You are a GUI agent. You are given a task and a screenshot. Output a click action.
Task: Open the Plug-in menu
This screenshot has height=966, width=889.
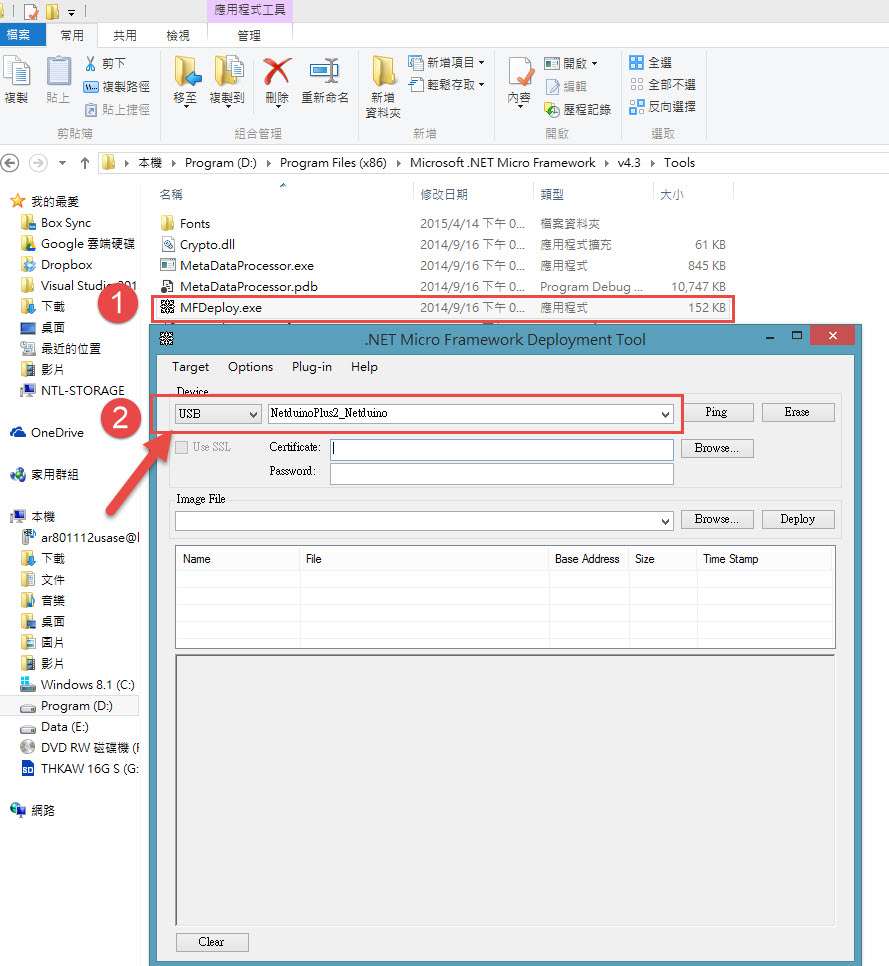tap(312, 367)
